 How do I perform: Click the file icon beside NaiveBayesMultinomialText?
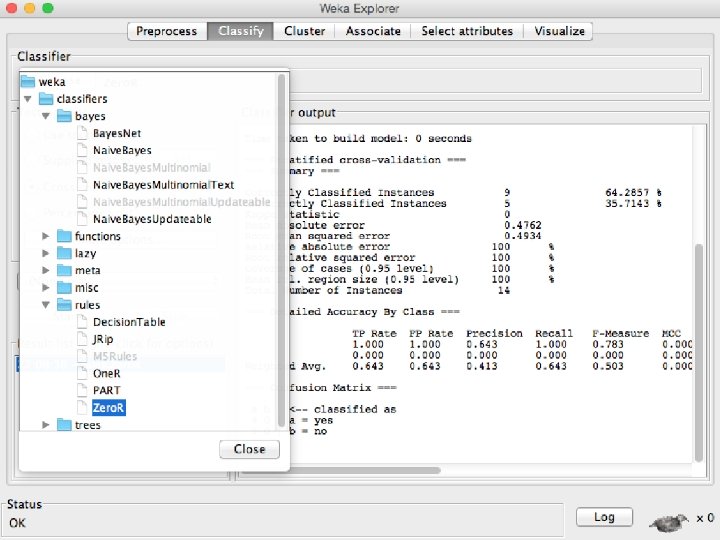click(x=82, y=184)
